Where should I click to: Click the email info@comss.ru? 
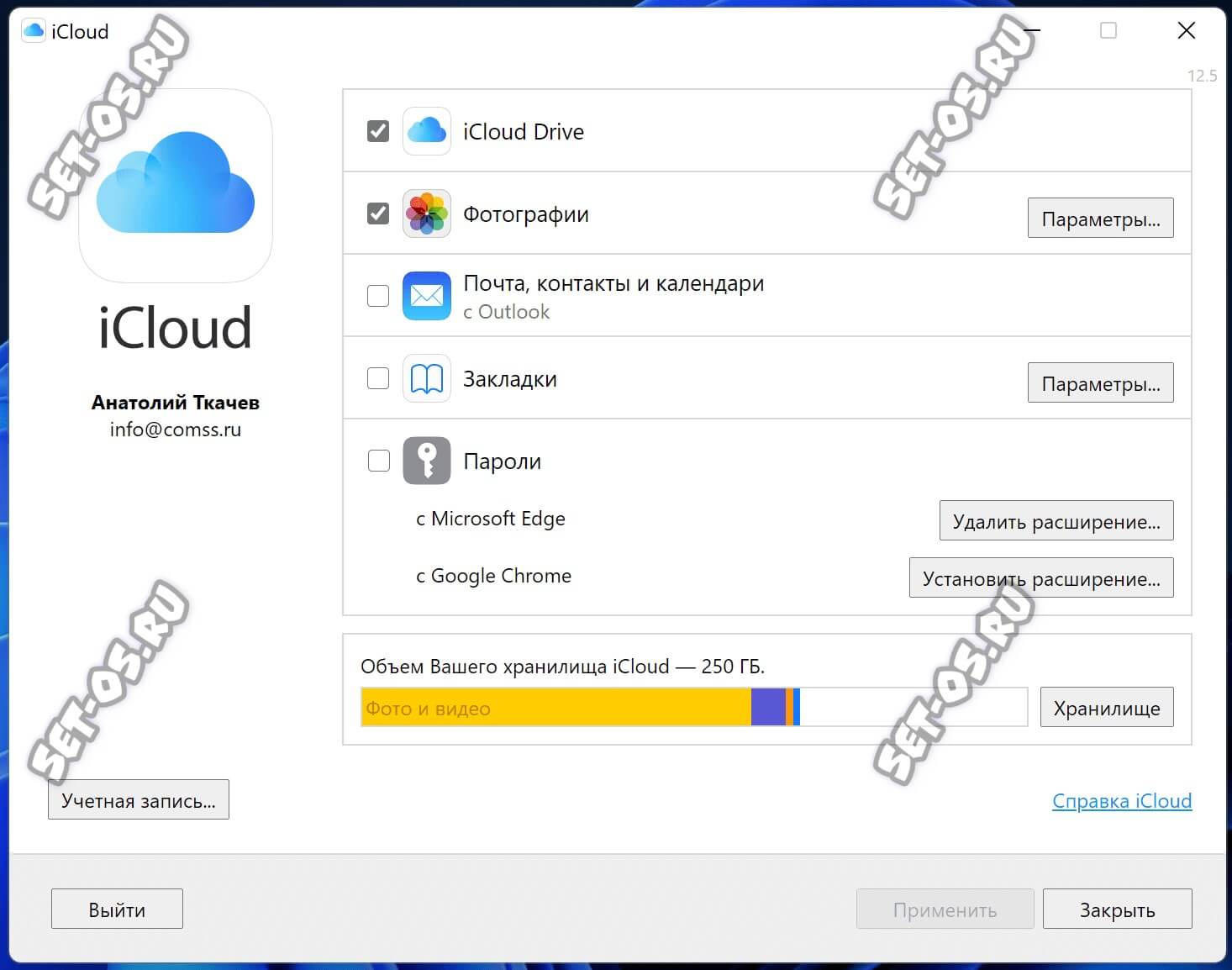click(x=176, y=430)
